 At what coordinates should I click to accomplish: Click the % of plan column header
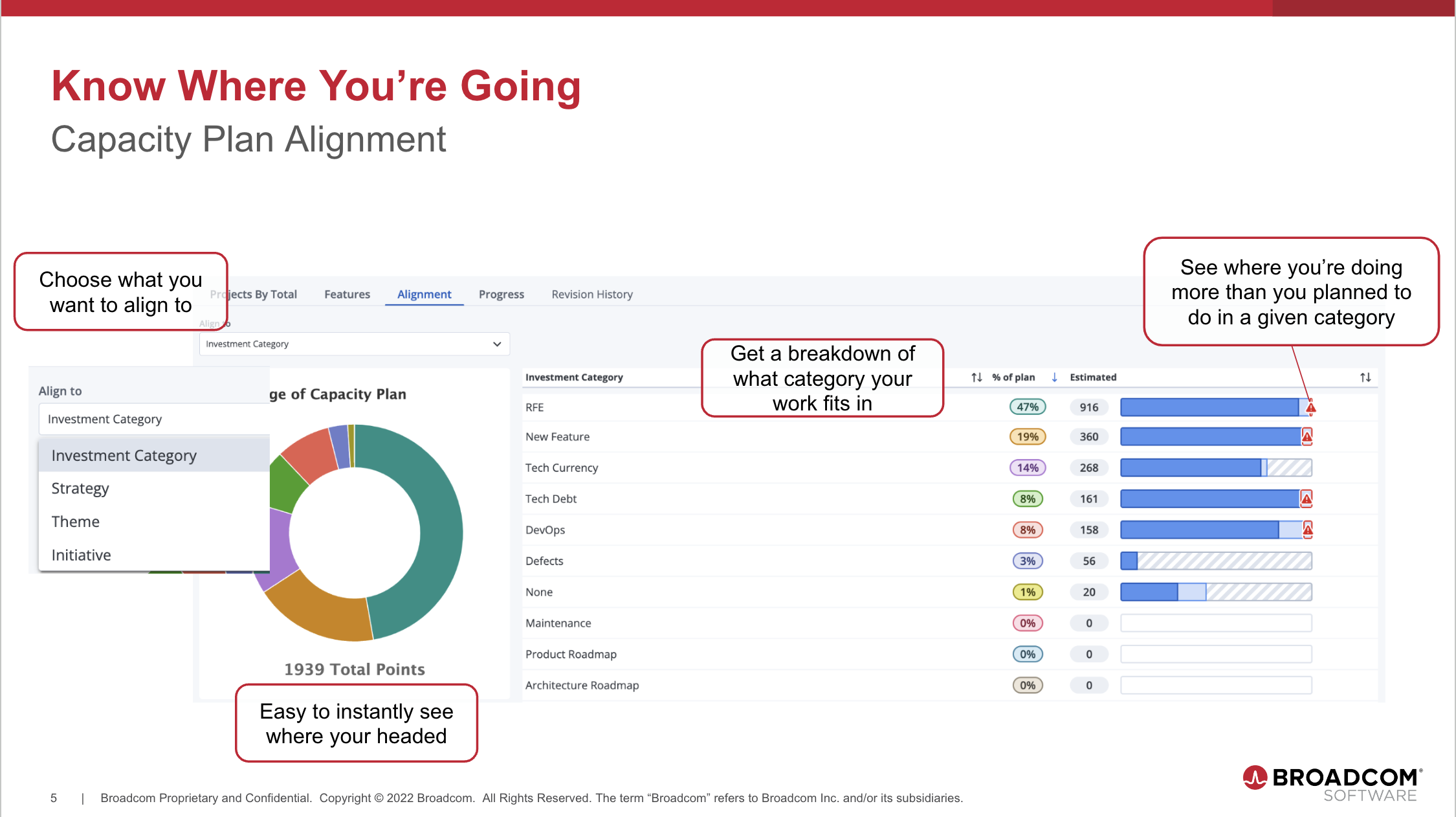click(1013, 377)
